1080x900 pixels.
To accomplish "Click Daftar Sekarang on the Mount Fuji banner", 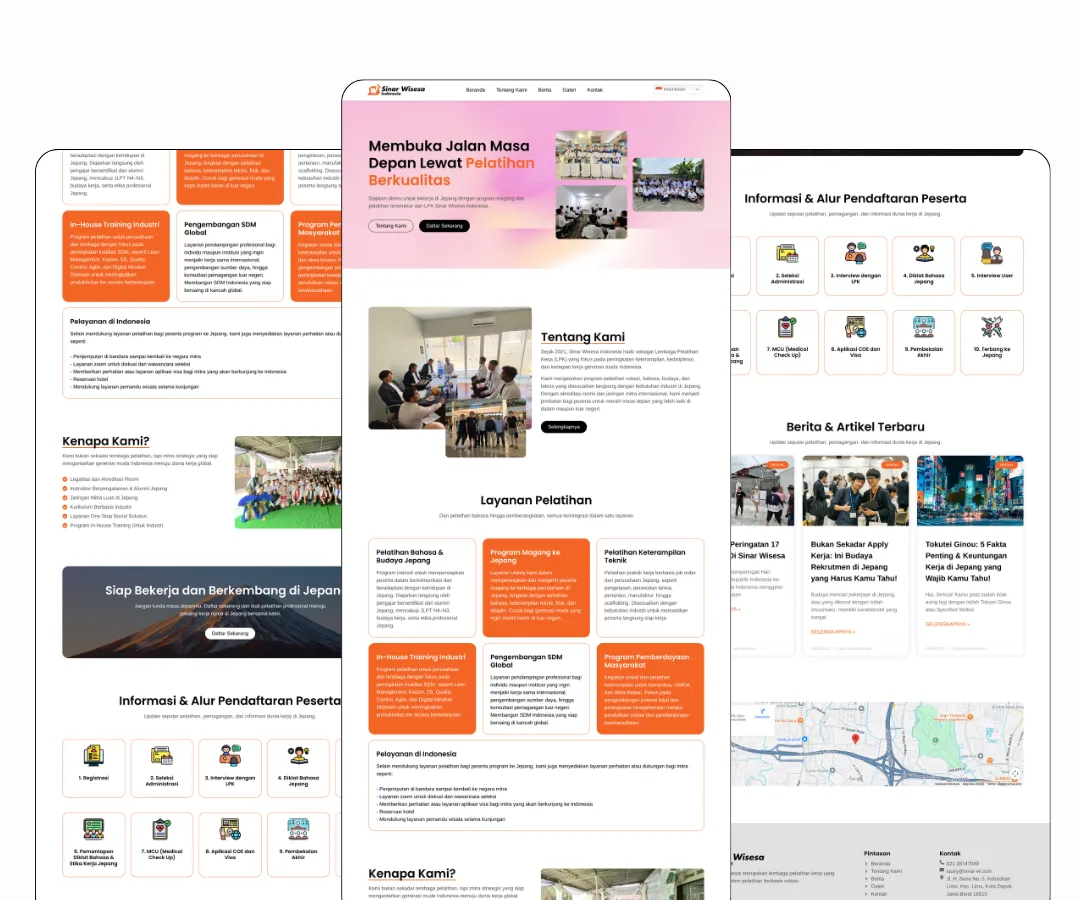I will [x=230, y=633].
